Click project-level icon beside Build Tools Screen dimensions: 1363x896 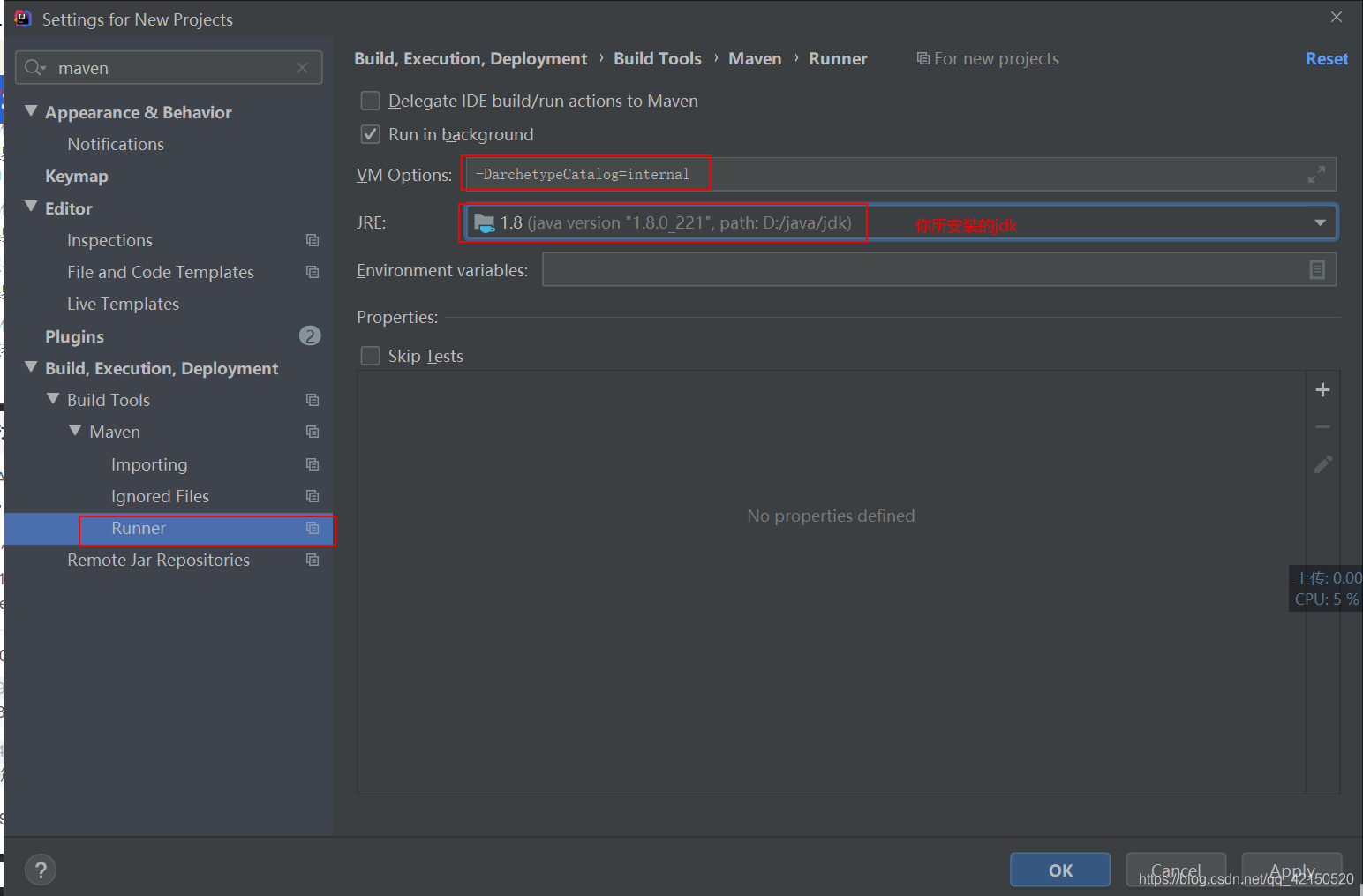(x=313, y=400)
